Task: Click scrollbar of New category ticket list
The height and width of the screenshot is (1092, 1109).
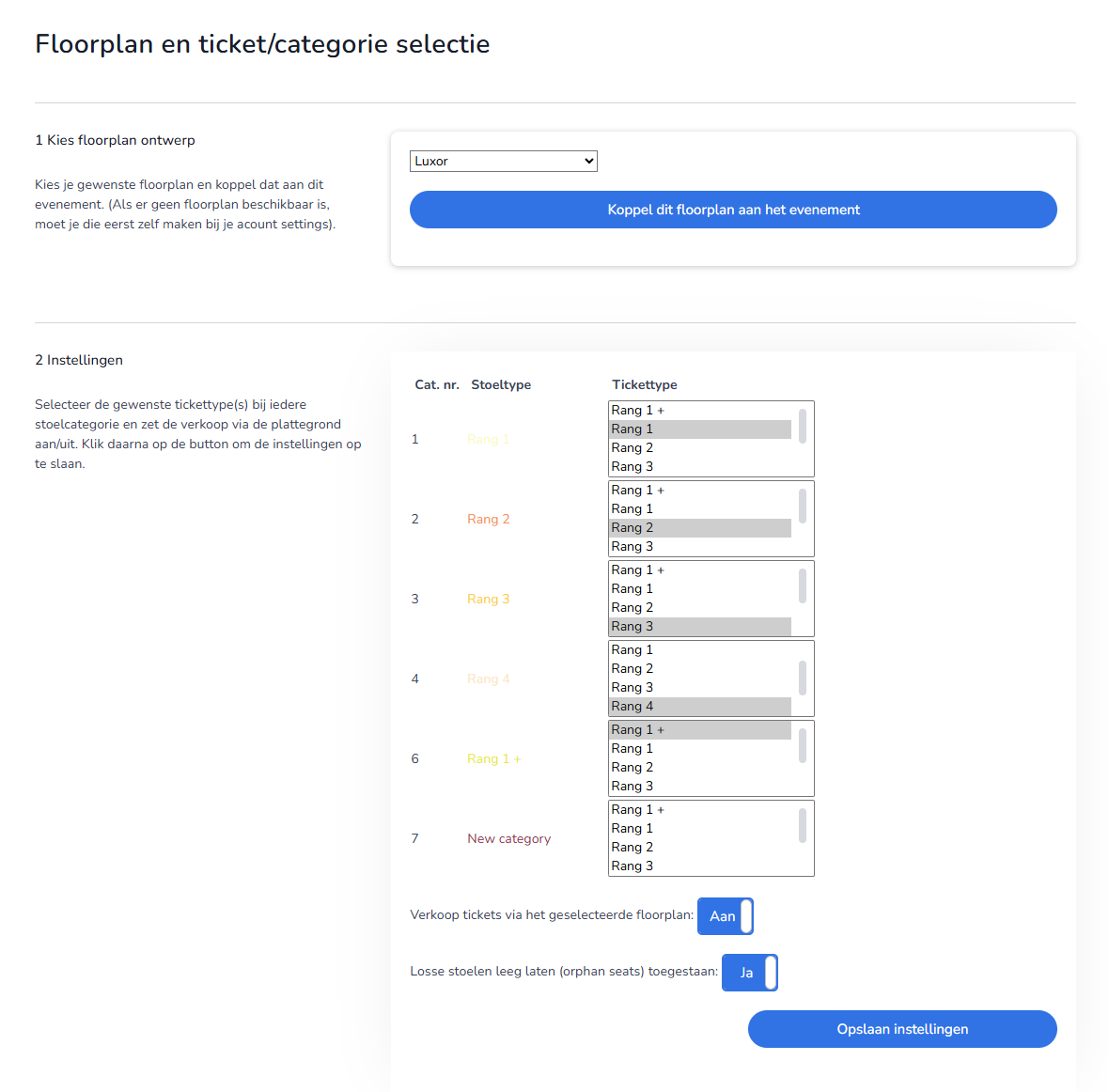Action: (803, 825)
